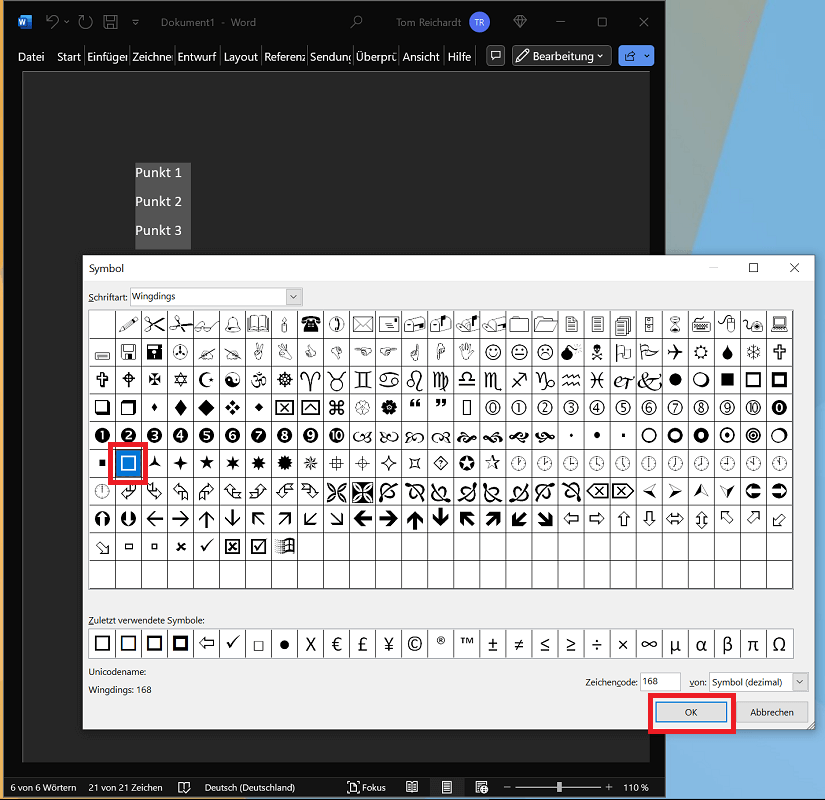
Task: Open the Tom Reichardt account avatar
Action: pos(479,22)
